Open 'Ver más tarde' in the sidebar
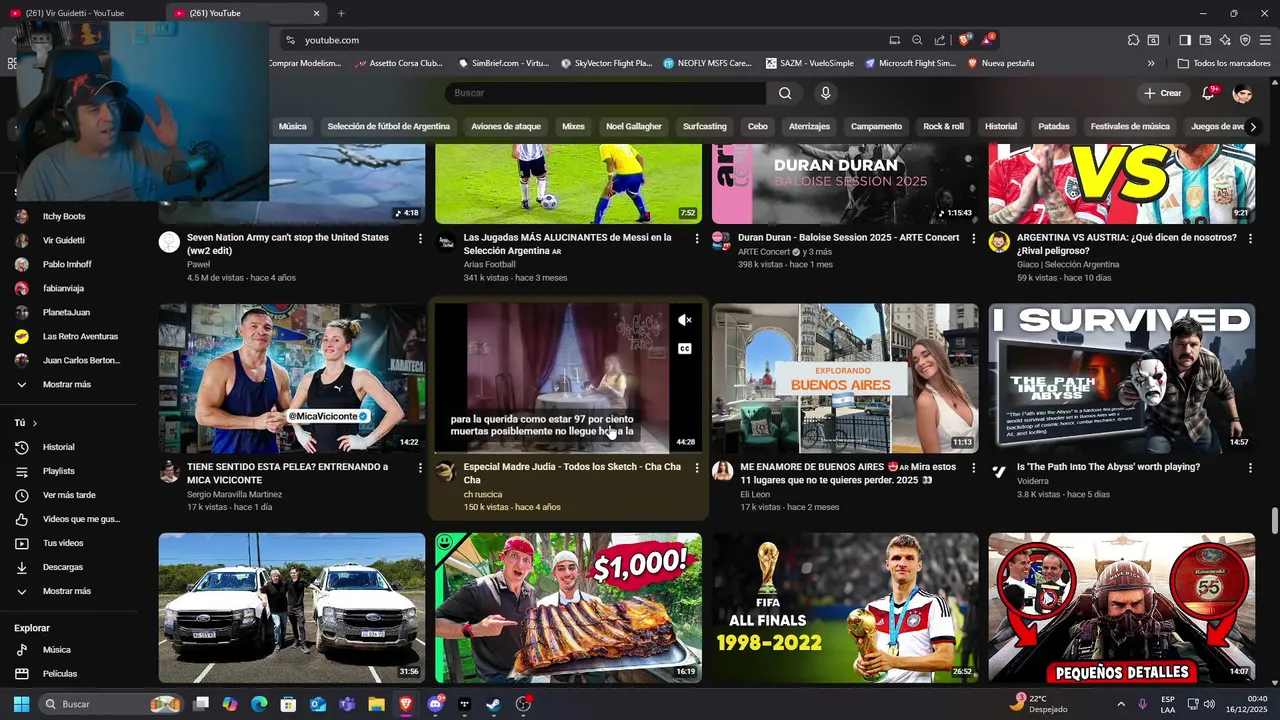 click(69, 495)
